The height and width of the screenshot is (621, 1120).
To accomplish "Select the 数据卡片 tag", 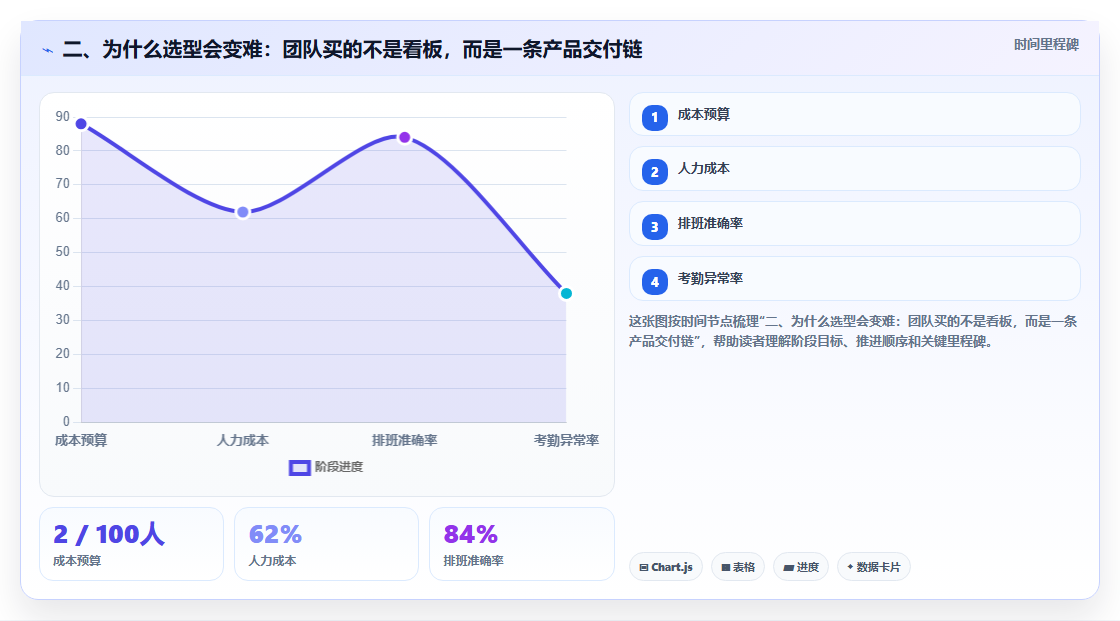I will [x=874, y=567].
